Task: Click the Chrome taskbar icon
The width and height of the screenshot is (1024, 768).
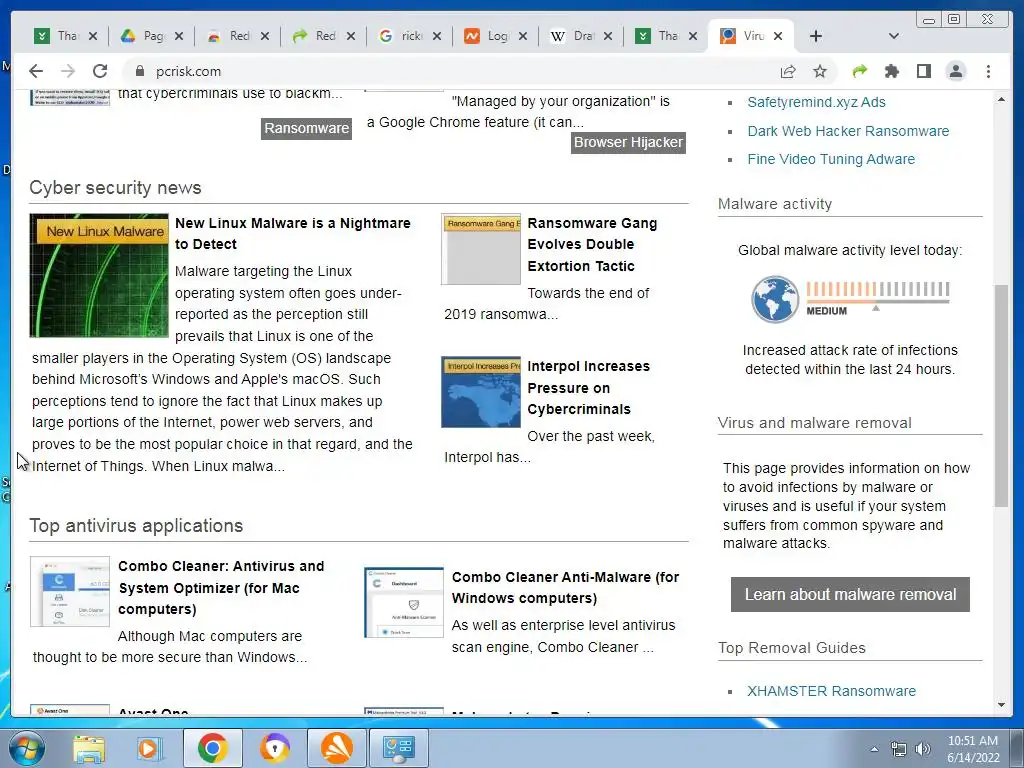Action: [212, 748]
